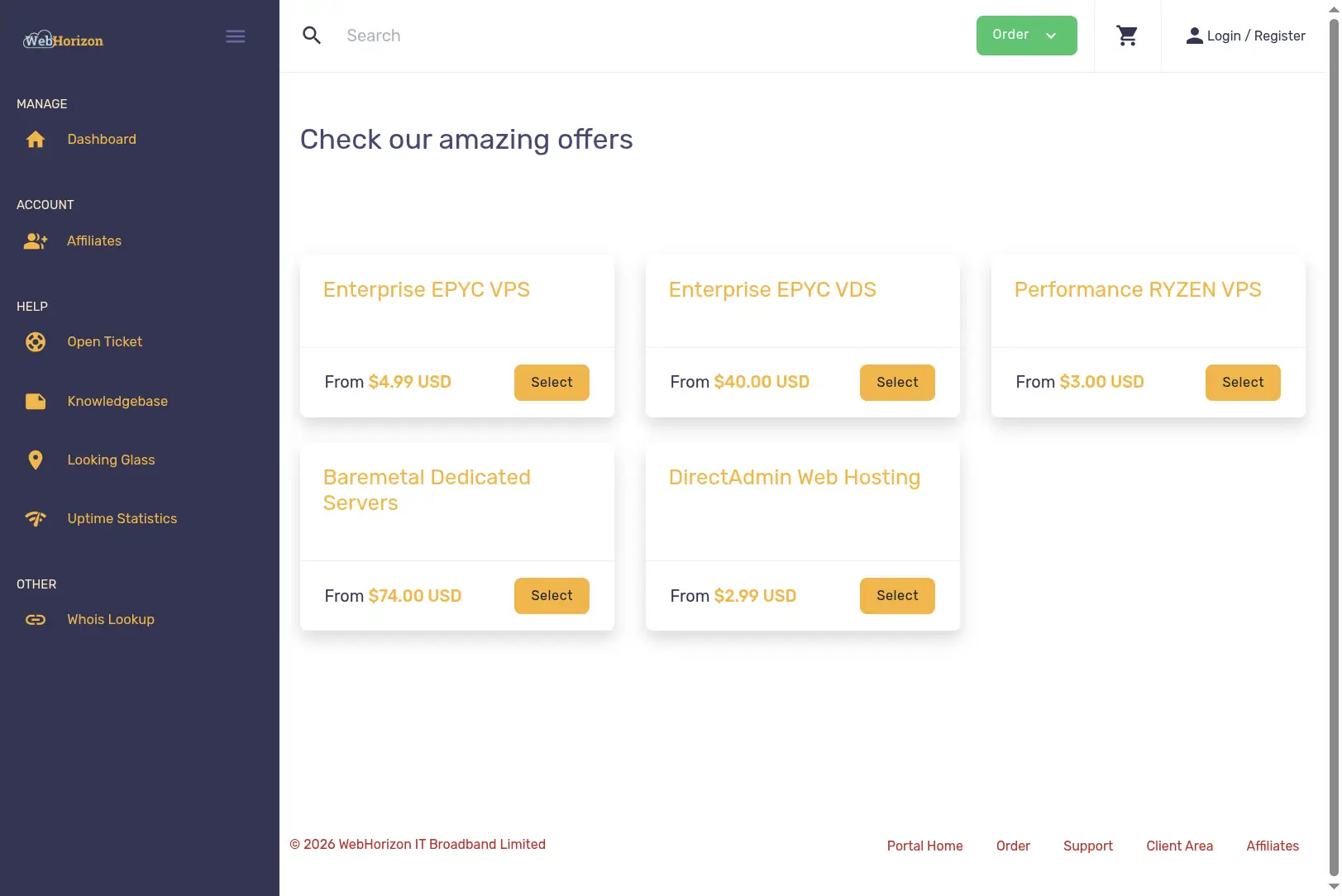
Task: Click the Enterprise EPYC VPS title
Action: click(427, 290)
